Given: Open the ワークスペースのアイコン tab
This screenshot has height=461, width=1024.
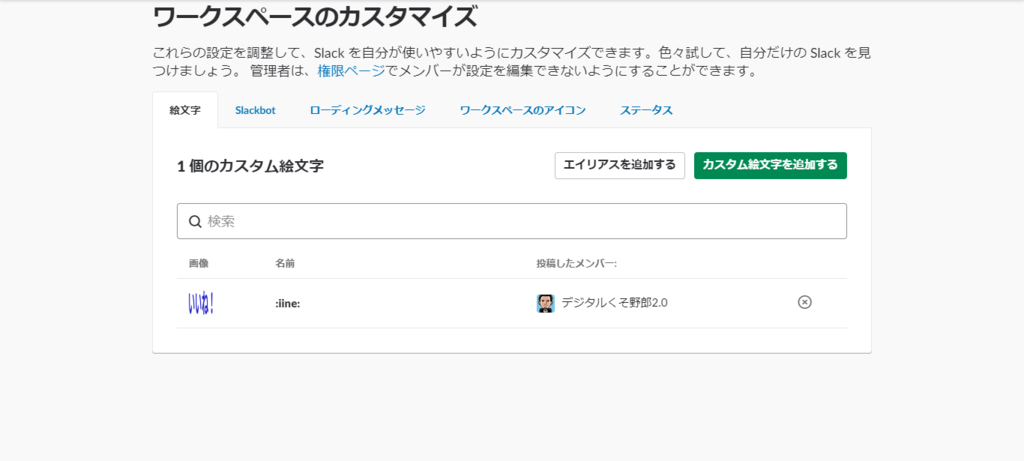Looking at the screenshot, I should tap(522, 110).
